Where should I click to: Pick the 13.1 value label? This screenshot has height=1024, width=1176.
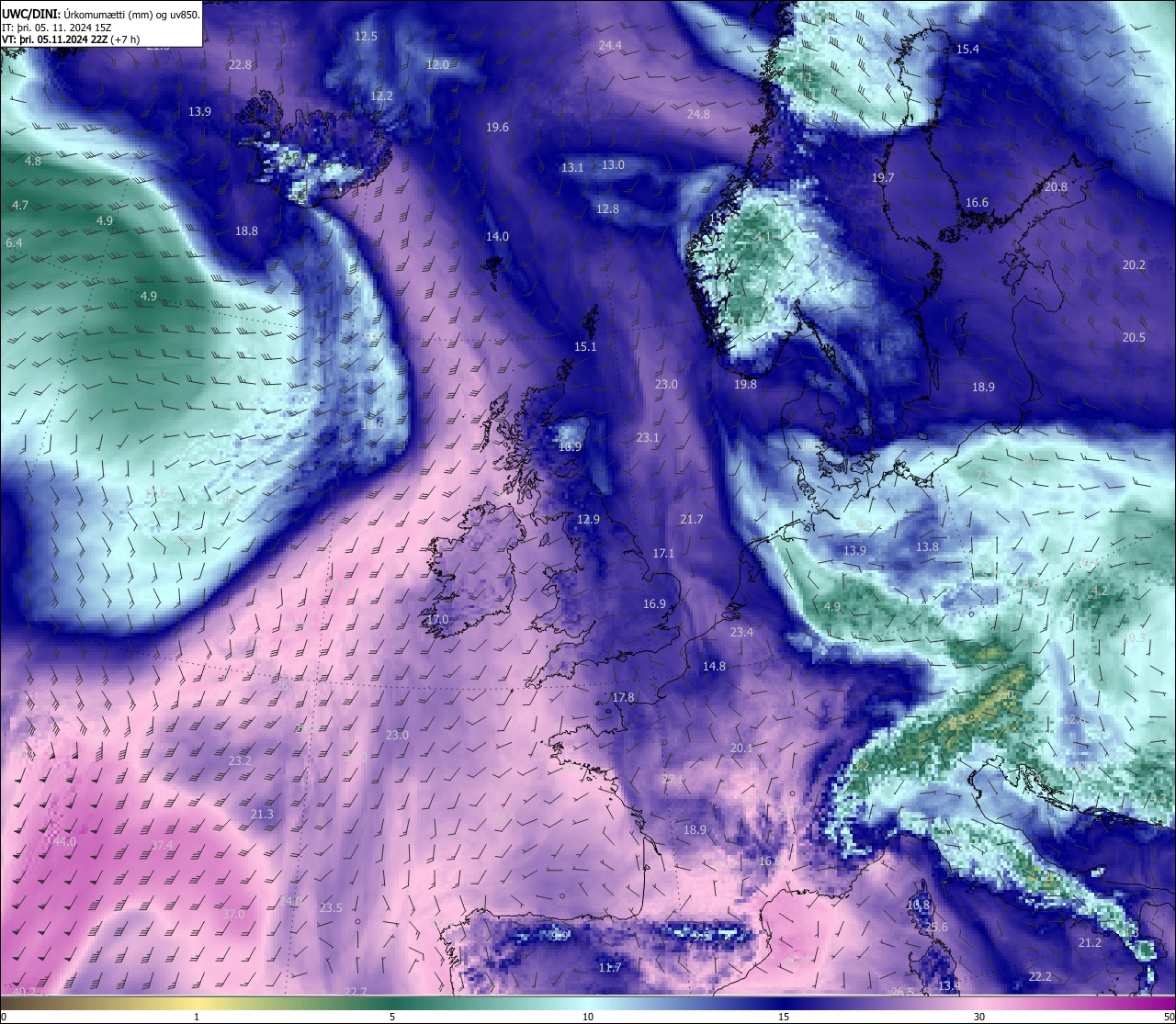(572, 168)
